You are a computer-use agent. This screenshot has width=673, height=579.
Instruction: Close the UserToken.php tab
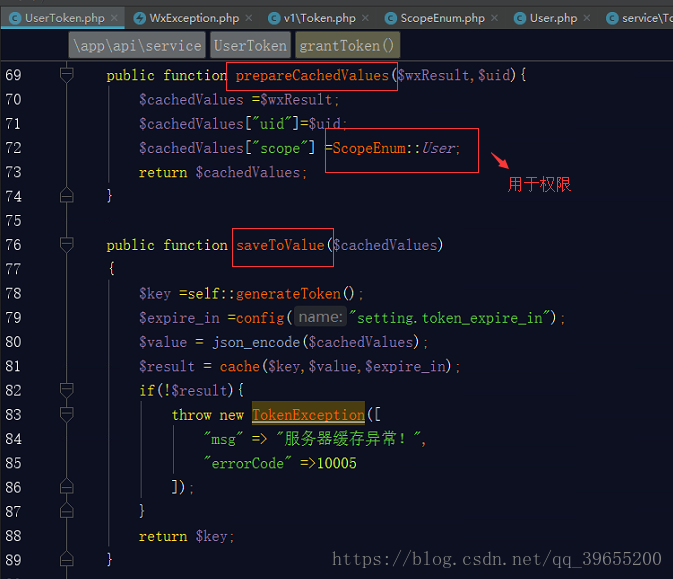114,18
